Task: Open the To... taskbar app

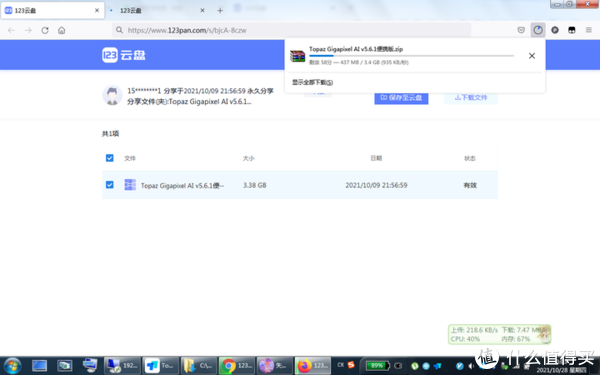Action: coord(160,366)
